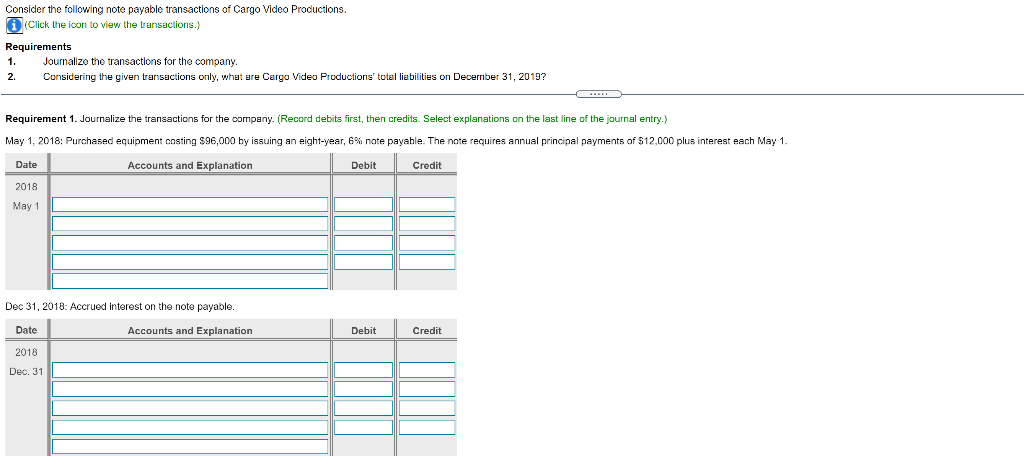This screenshot has height=463, width=1024.
Task: Select third account field in Dec. 31 table
Action: pyautogui.click(x=190, y=408)
